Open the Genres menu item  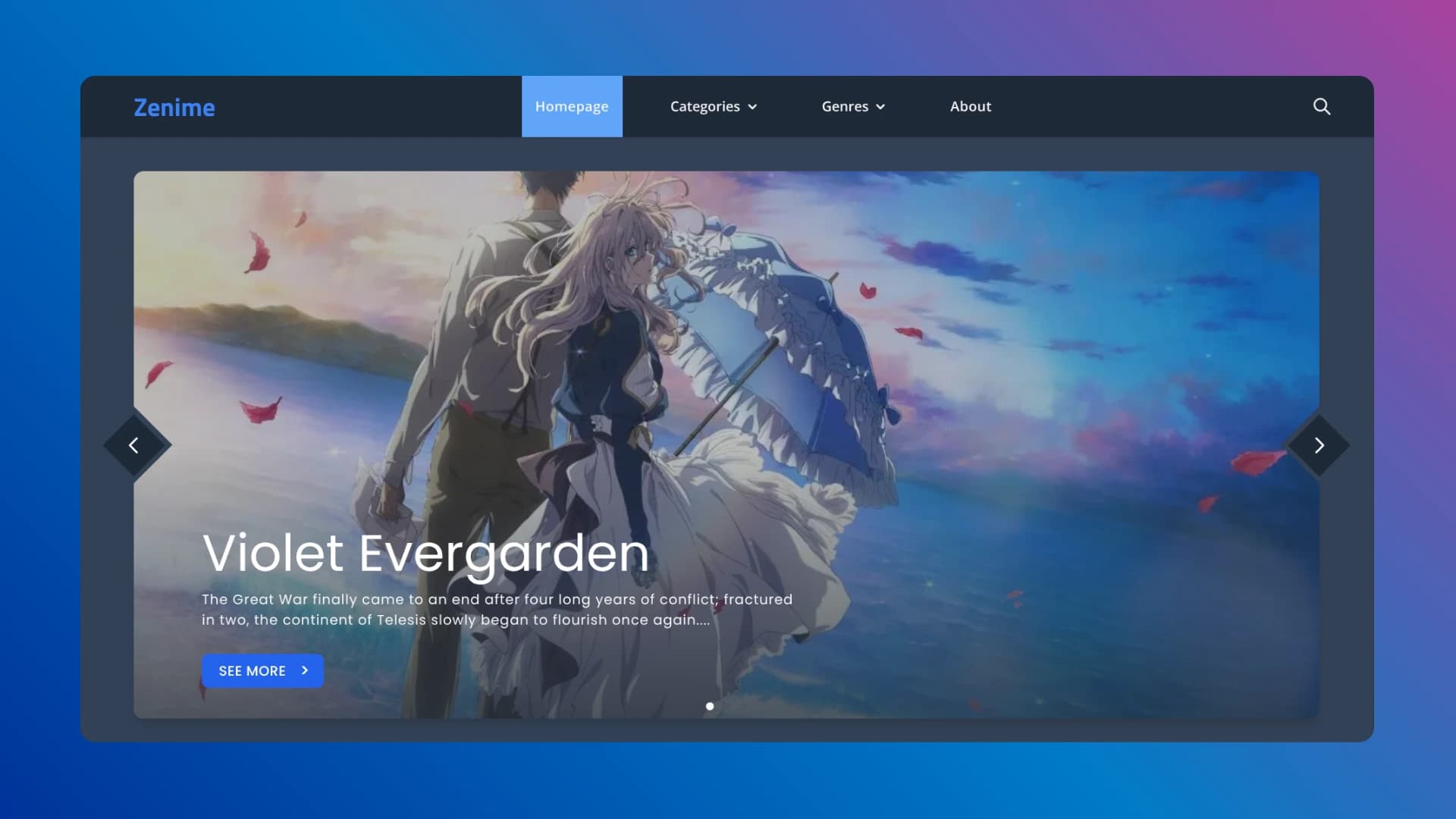(845, 107)
